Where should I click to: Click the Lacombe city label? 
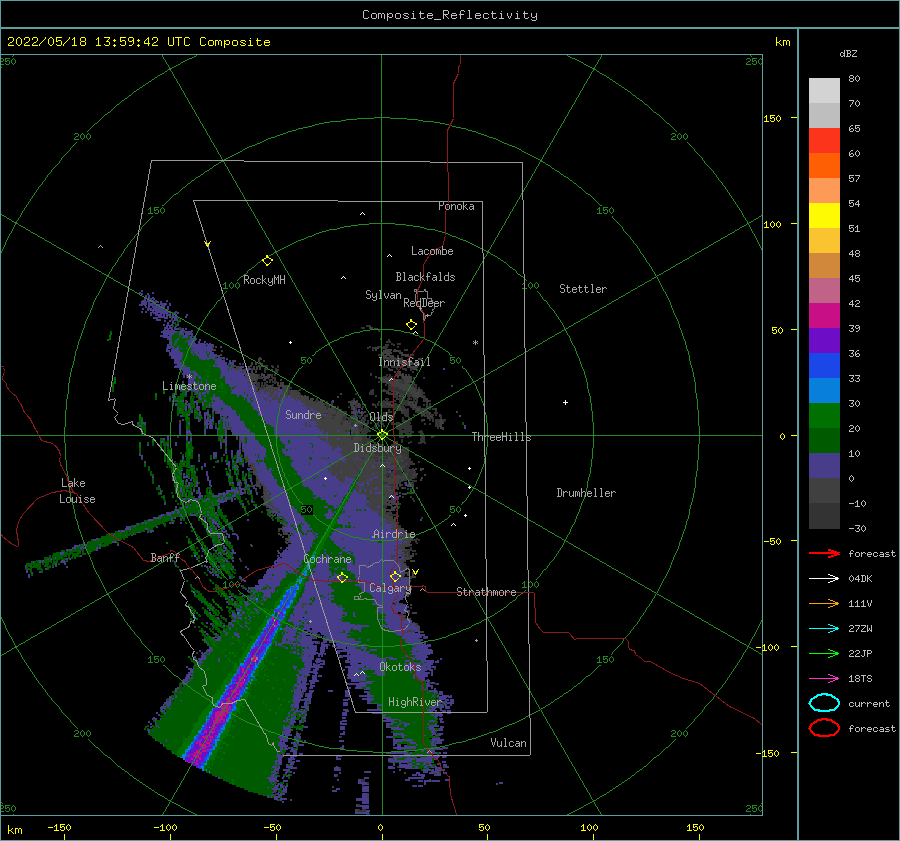[x=432, y=251]
